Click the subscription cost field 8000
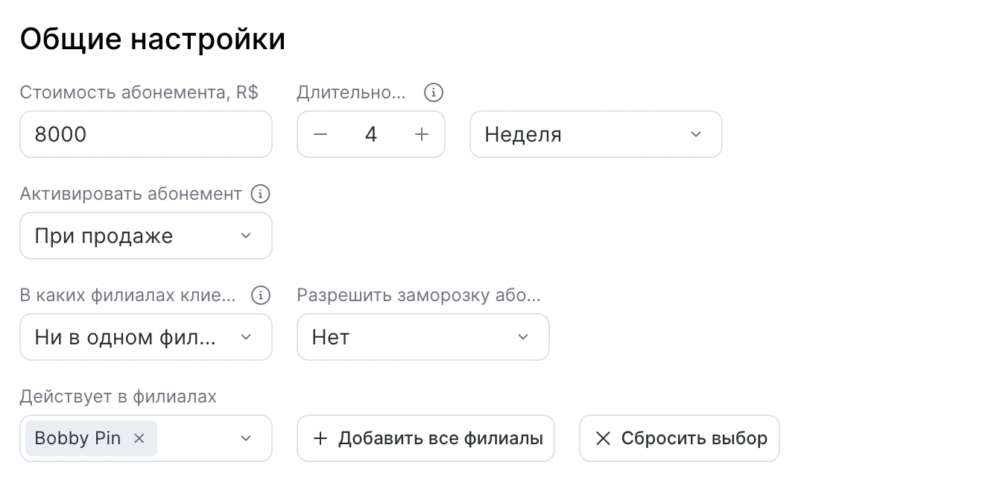The height and width of the screenshot is (486, 1000). 146,134
